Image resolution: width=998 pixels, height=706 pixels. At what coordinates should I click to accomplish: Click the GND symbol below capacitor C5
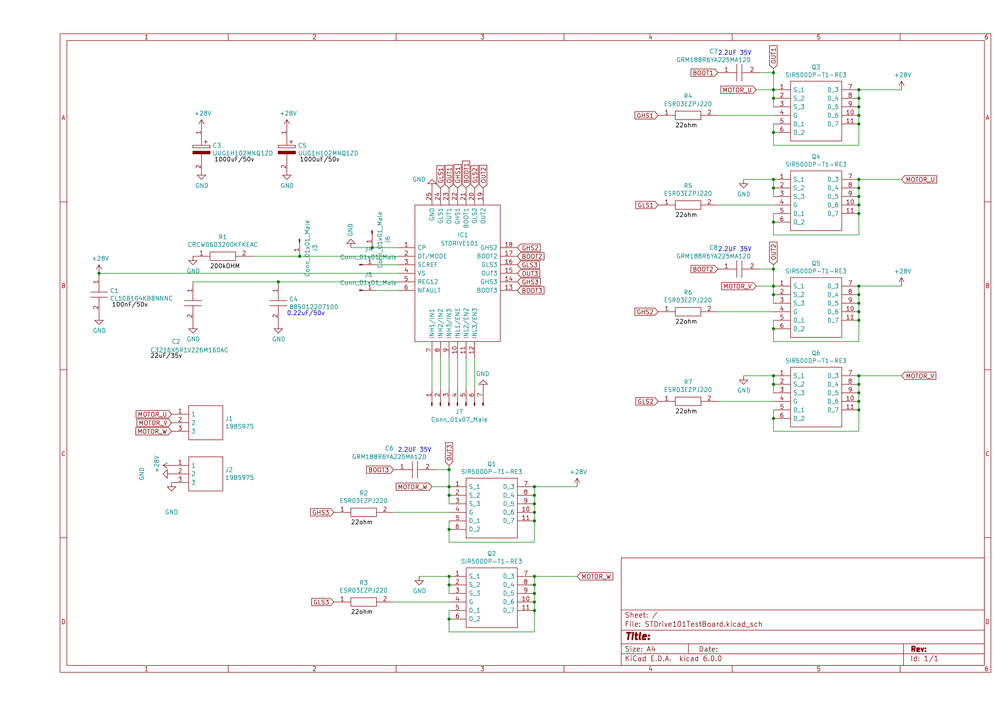(x=287, y=182)
